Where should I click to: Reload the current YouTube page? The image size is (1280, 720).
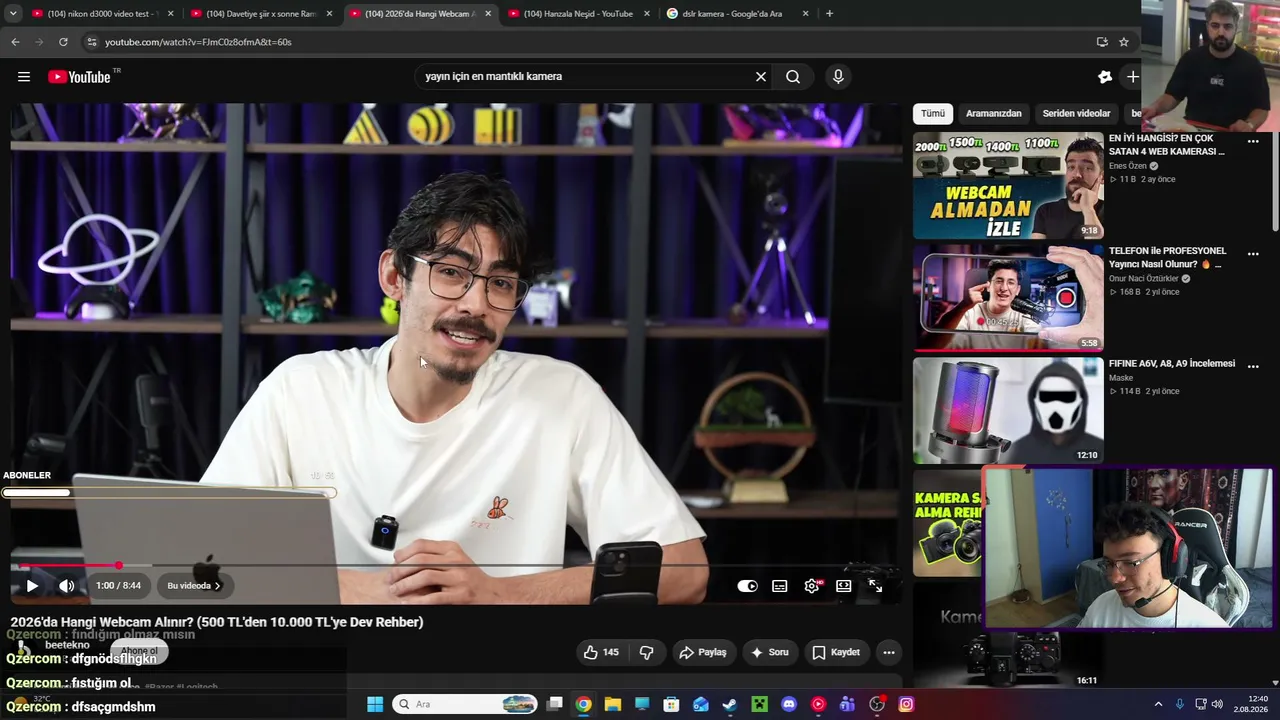click(63, 42)
